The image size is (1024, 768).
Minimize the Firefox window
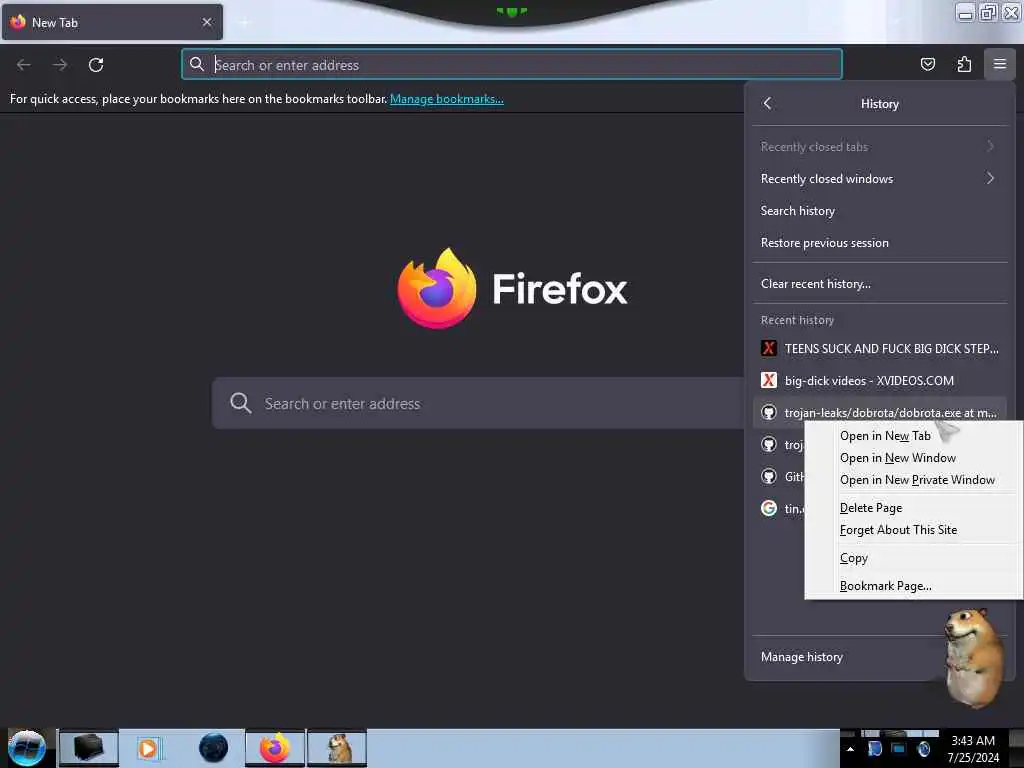pyautogui.click(x=965, y=12)
